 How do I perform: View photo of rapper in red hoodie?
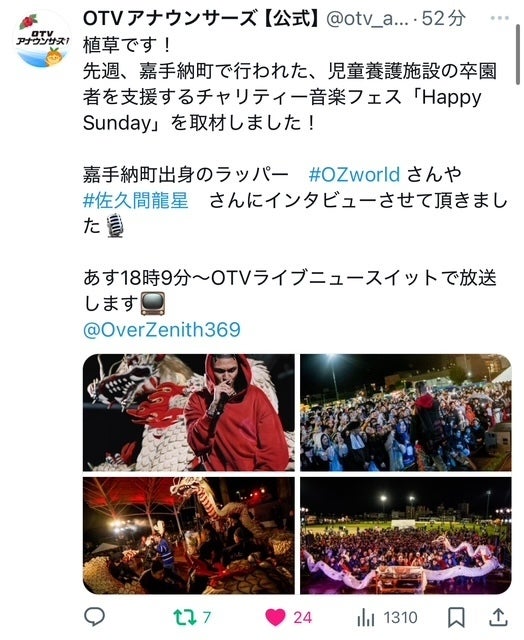pos(189,412)
